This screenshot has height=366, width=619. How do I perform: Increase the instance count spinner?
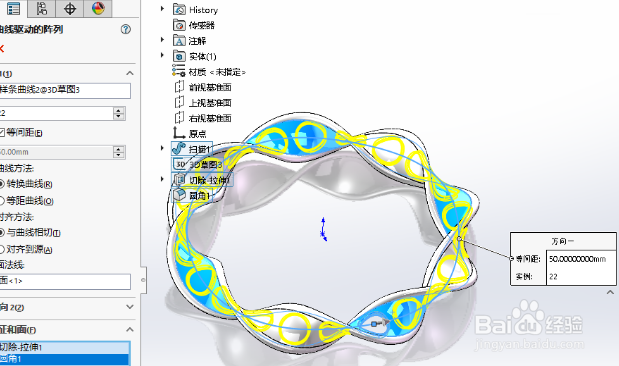click(x=118, y=110)
